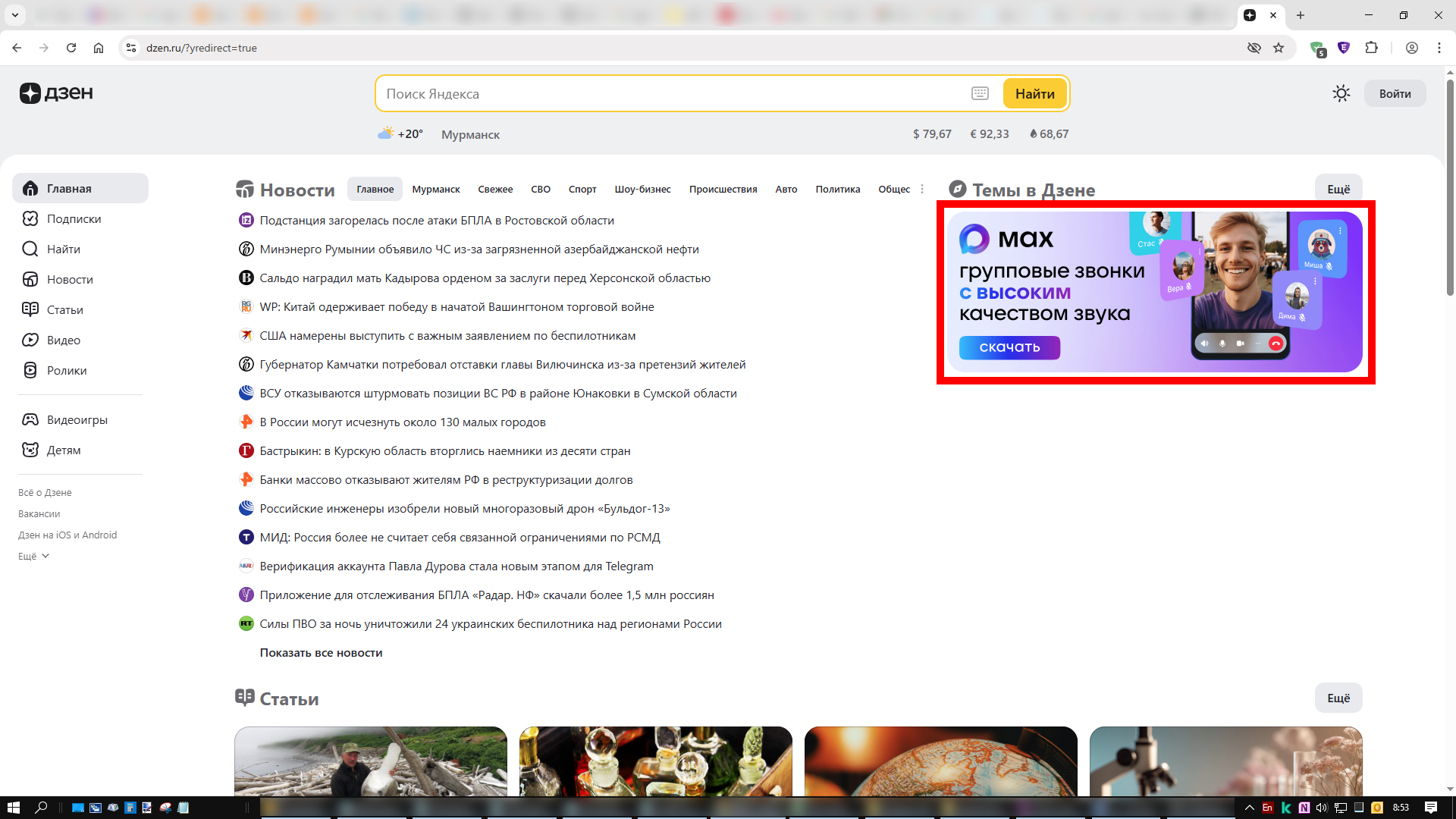The width and height of the screenshot is (1456, 819).
Task: Switch to the Спорт news tab
Action: [x=582, y=189]
